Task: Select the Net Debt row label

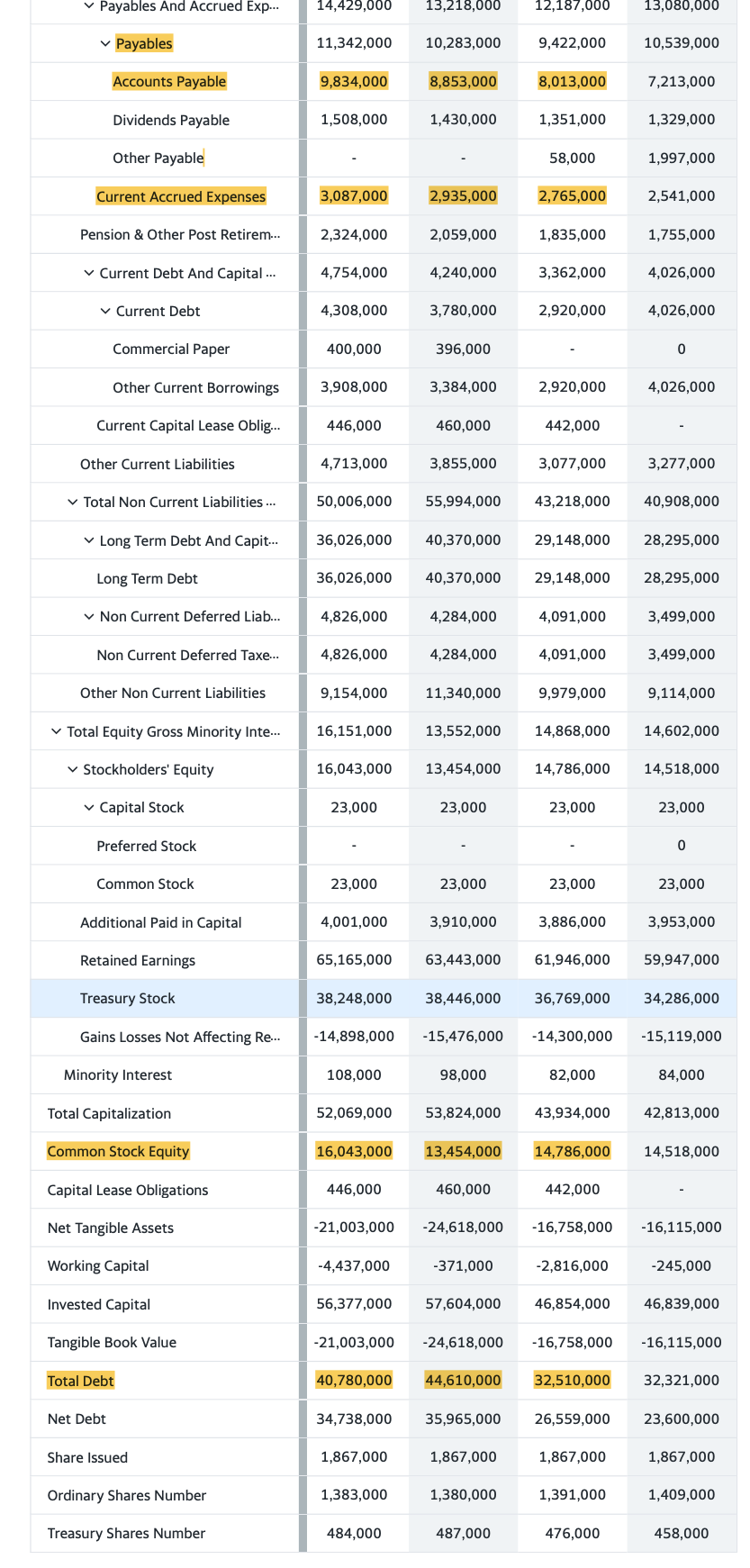Action: pyautogui.click(x=77, y=1418)
